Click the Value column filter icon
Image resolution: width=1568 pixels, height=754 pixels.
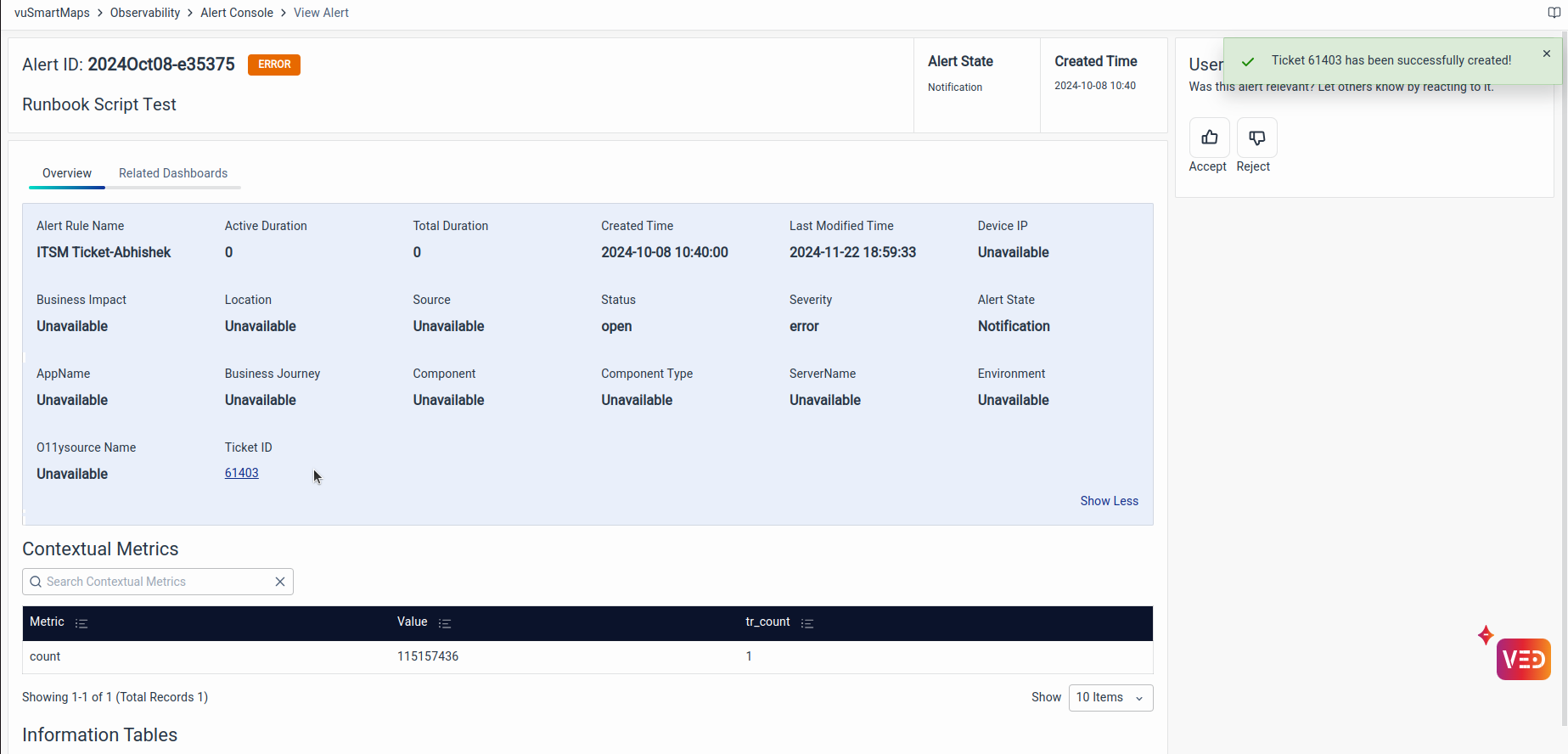(x=444, y=623)
